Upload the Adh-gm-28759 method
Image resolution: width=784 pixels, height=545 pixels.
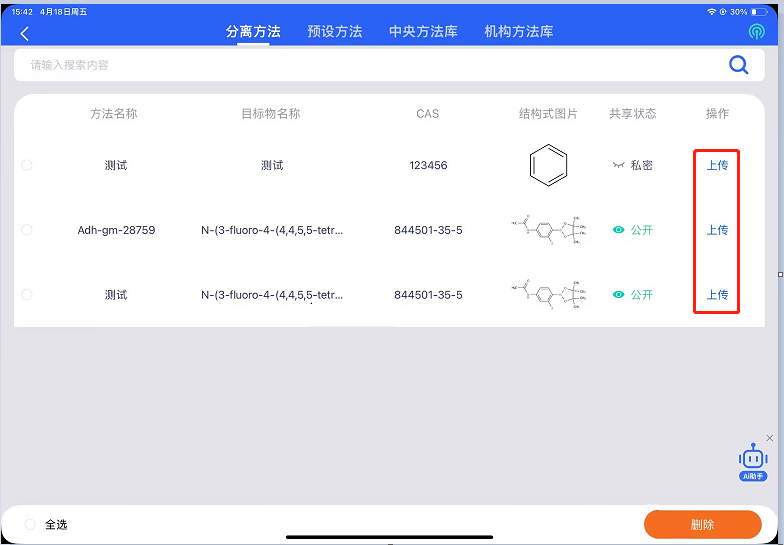[x=717, y=230]
